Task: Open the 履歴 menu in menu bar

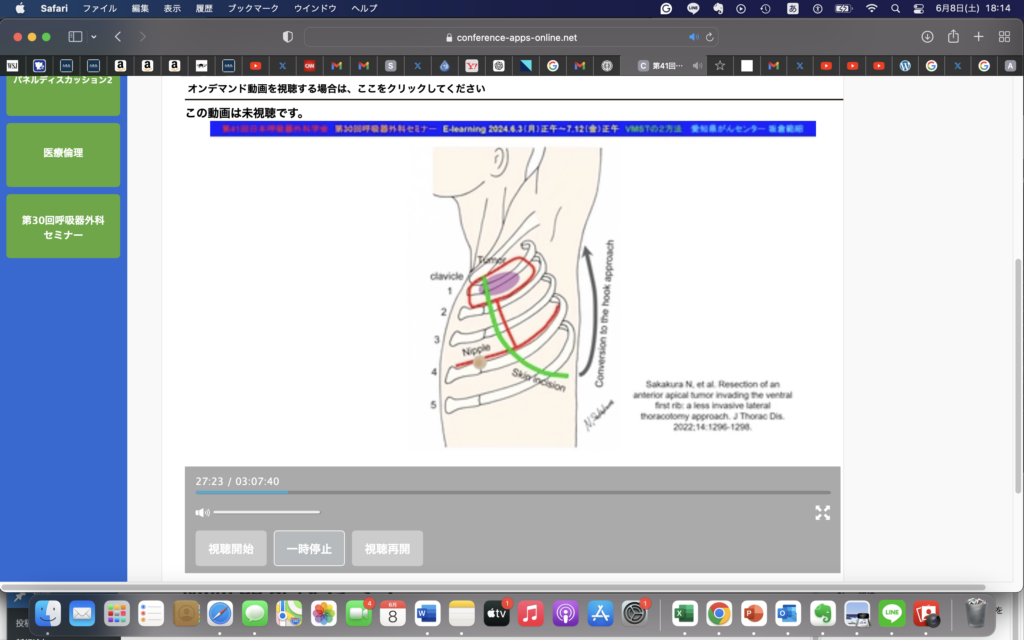Action: [204, 8]
